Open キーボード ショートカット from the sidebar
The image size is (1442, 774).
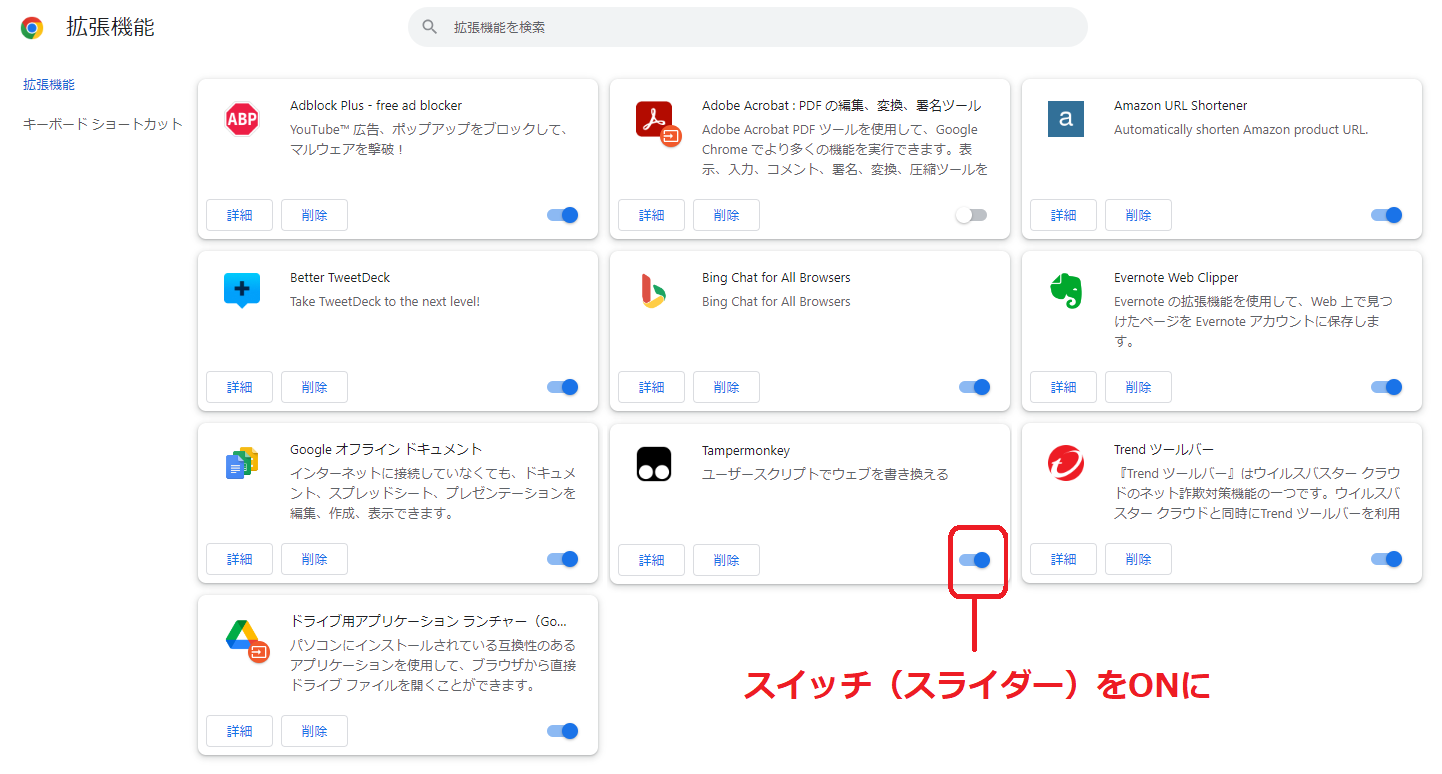(x=100, y=123)
